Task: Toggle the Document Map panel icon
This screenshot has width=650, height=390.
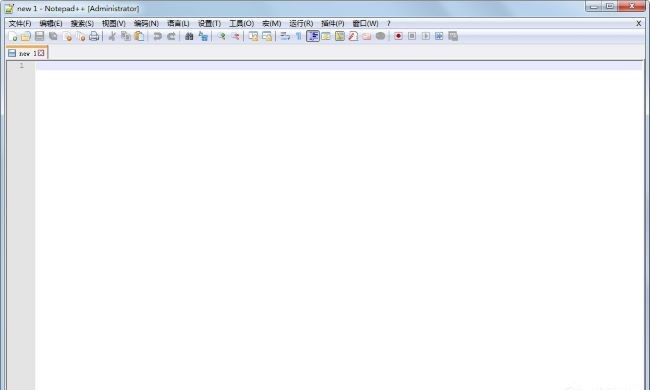Action: click(x=340, y=36)
